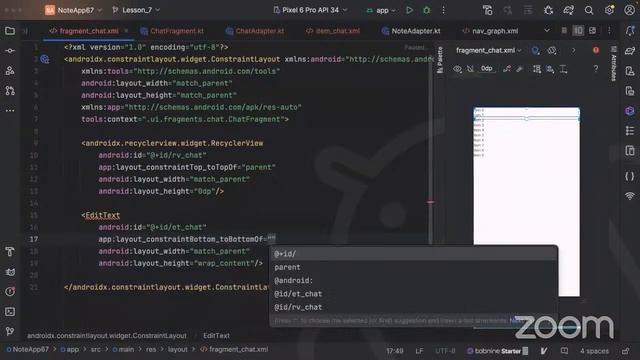Screen dimensions: 640x360
Task: Toggle the magic wand Infer Constraints tool
Action: [x=520, y=69]
